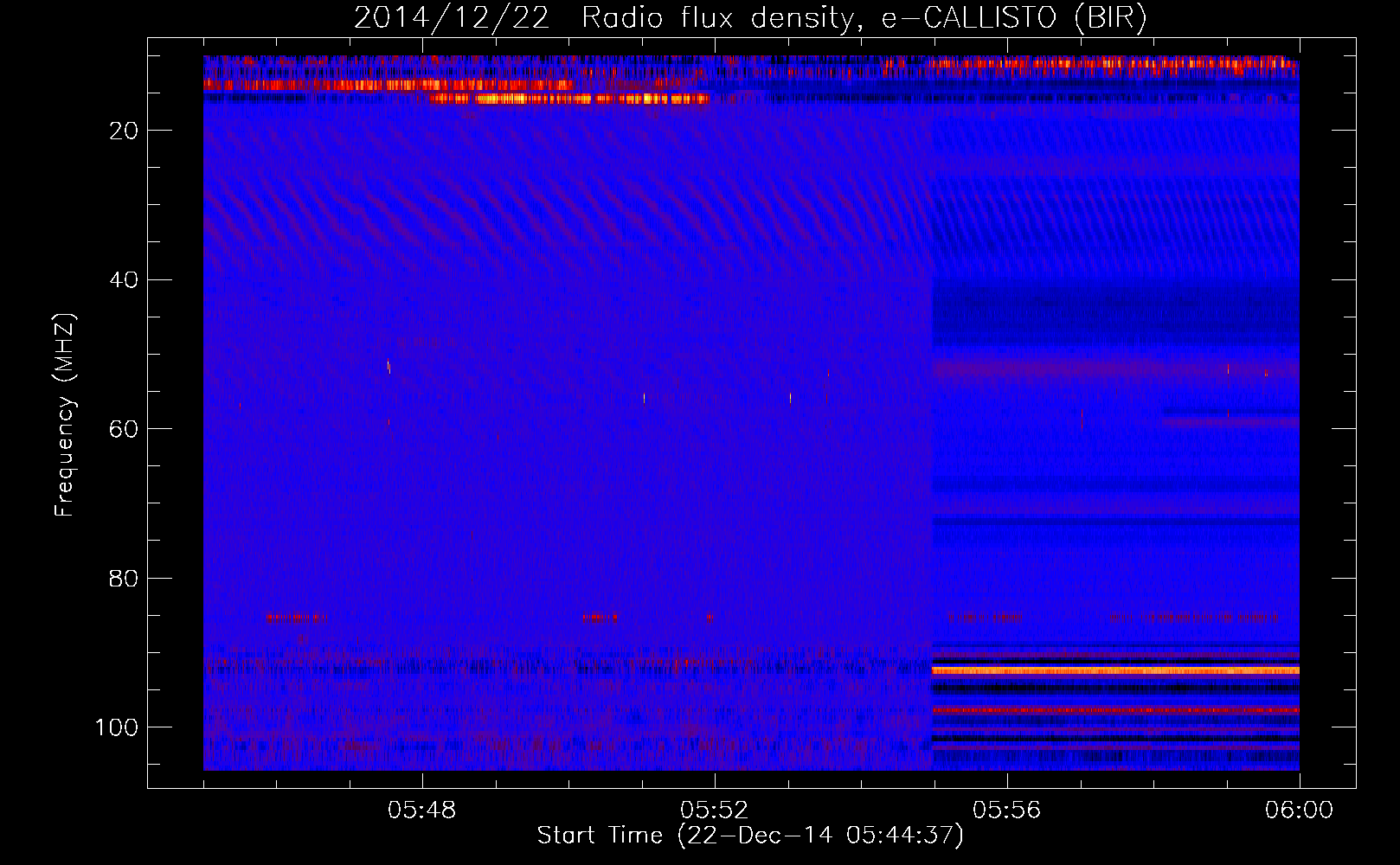This screenshot has height=865, width=1400.
Task: Click the bright orange band near 92 MHz
Action: pyautogui.click(x=1115, y=670)
